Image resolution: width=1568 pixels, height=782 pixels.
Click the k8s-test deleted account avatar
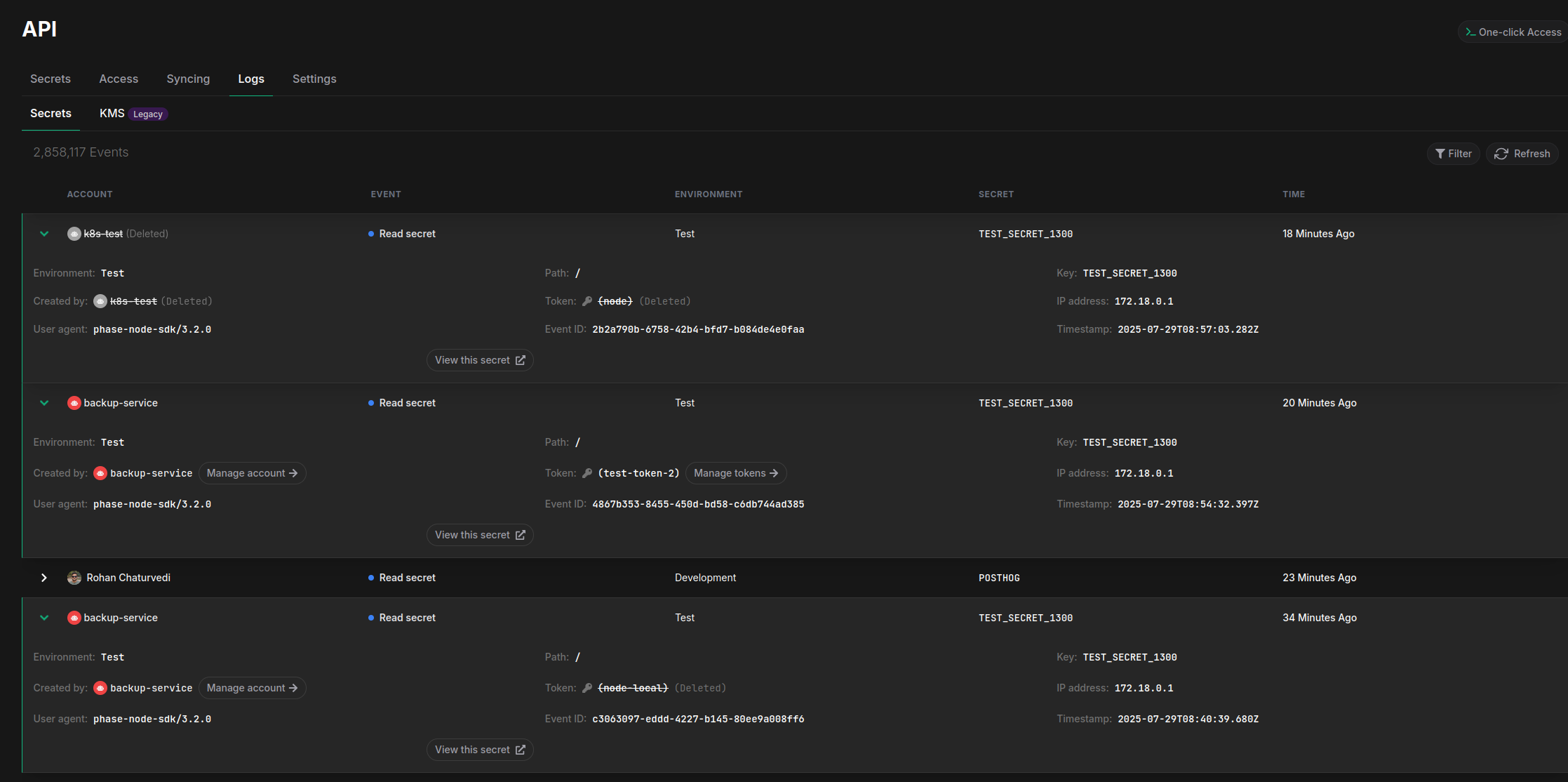coord(74,233)
